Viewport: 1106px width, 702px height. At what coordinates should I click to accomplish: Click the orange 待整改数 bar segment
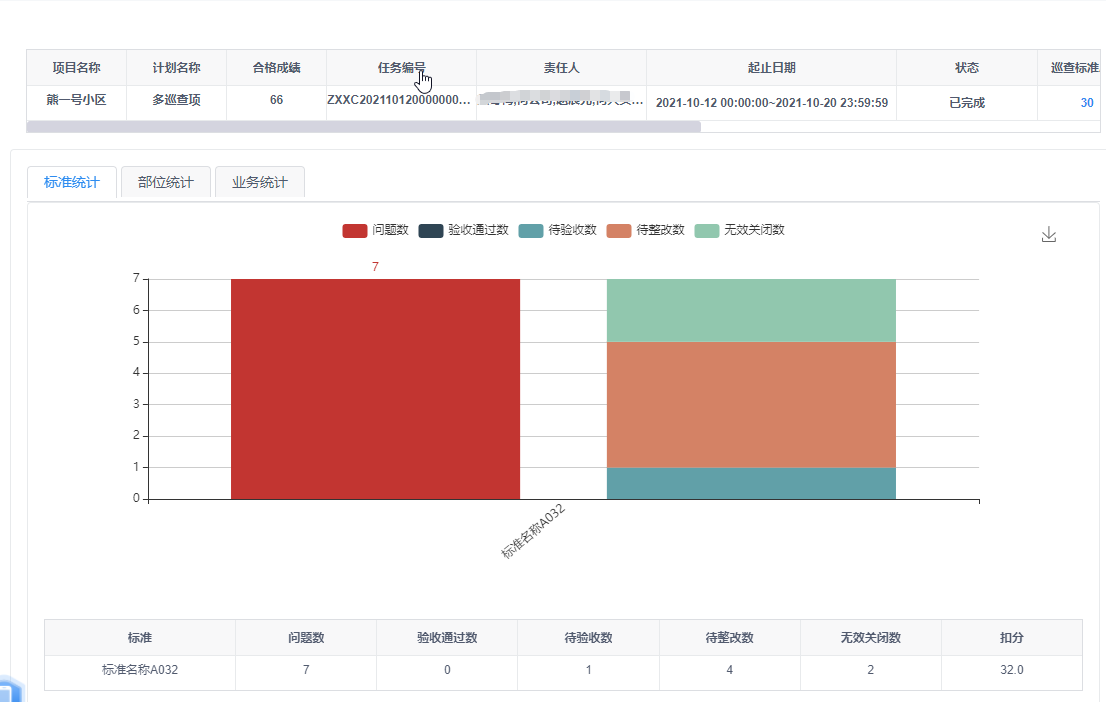tap(751, 404)
